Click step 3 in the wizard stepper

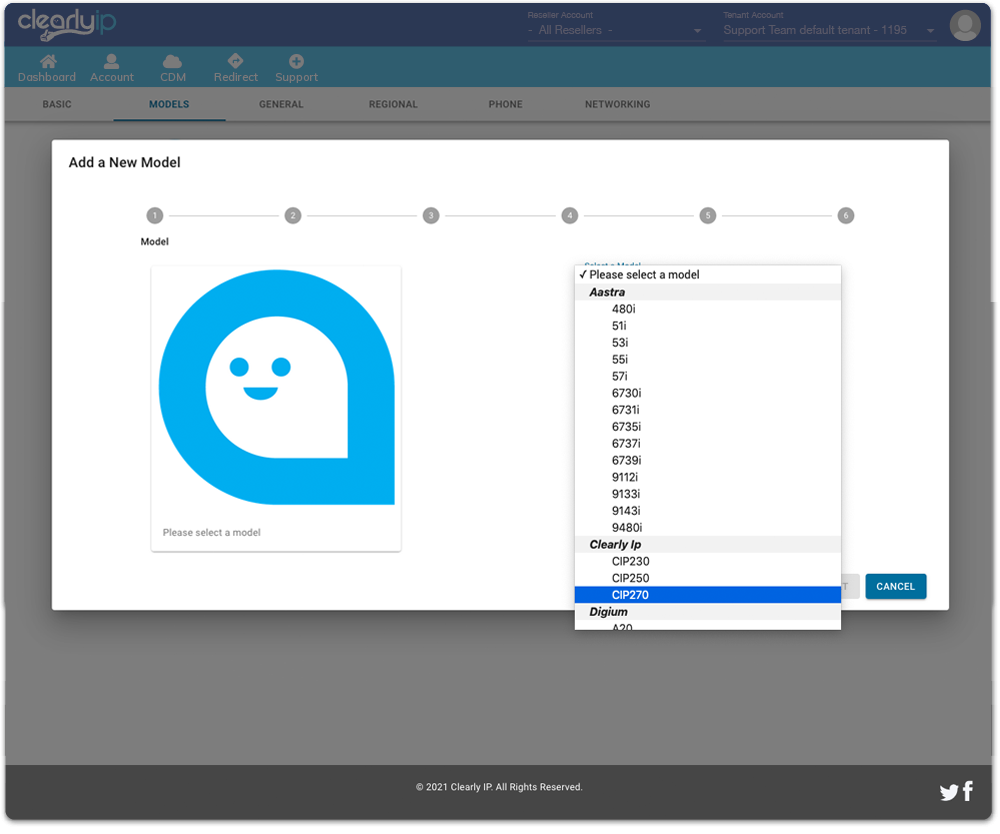click(x=430, y=216)
